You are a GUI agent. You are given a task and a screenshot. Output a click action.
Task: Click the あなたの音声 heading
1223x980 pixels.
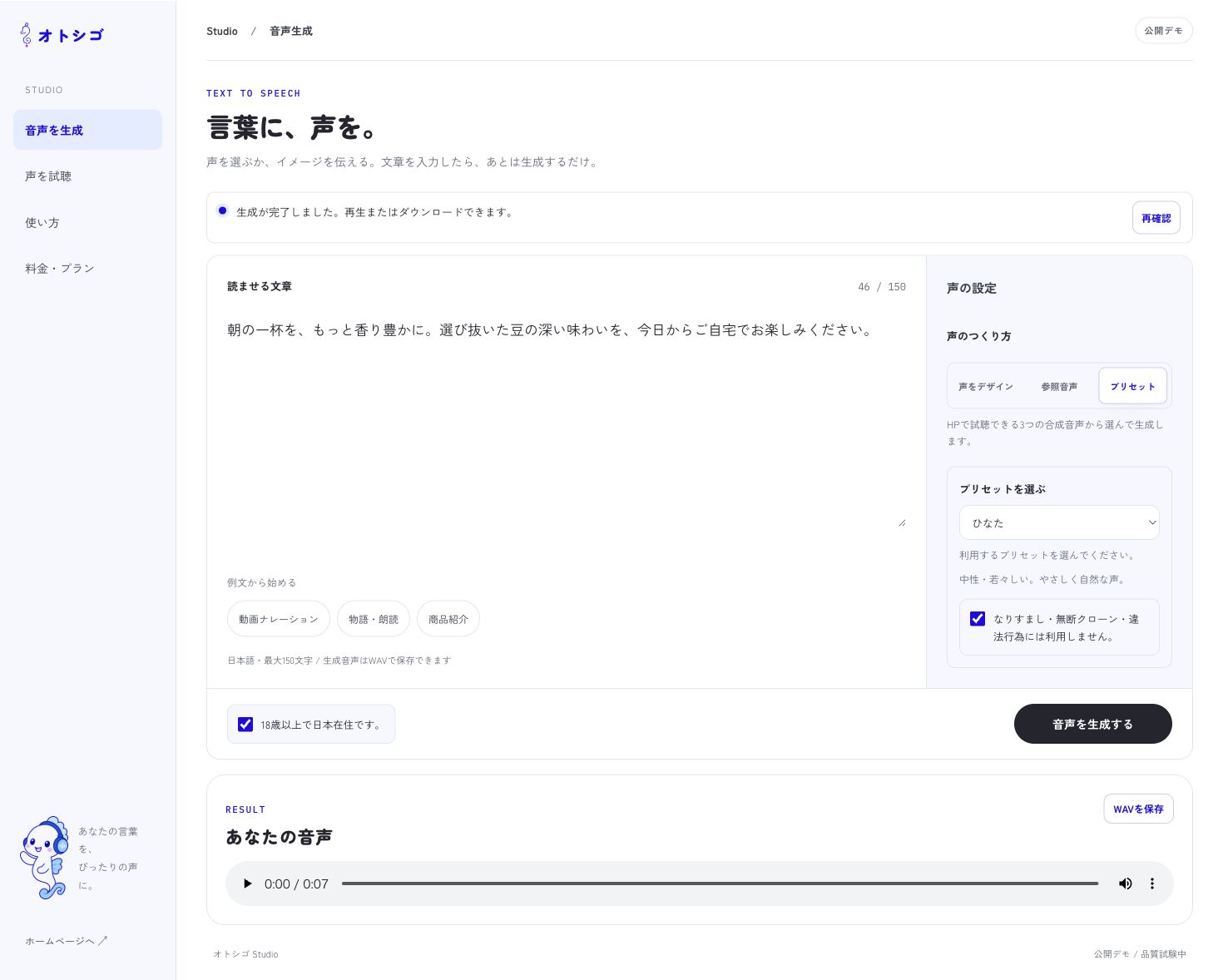click(279, 837)
